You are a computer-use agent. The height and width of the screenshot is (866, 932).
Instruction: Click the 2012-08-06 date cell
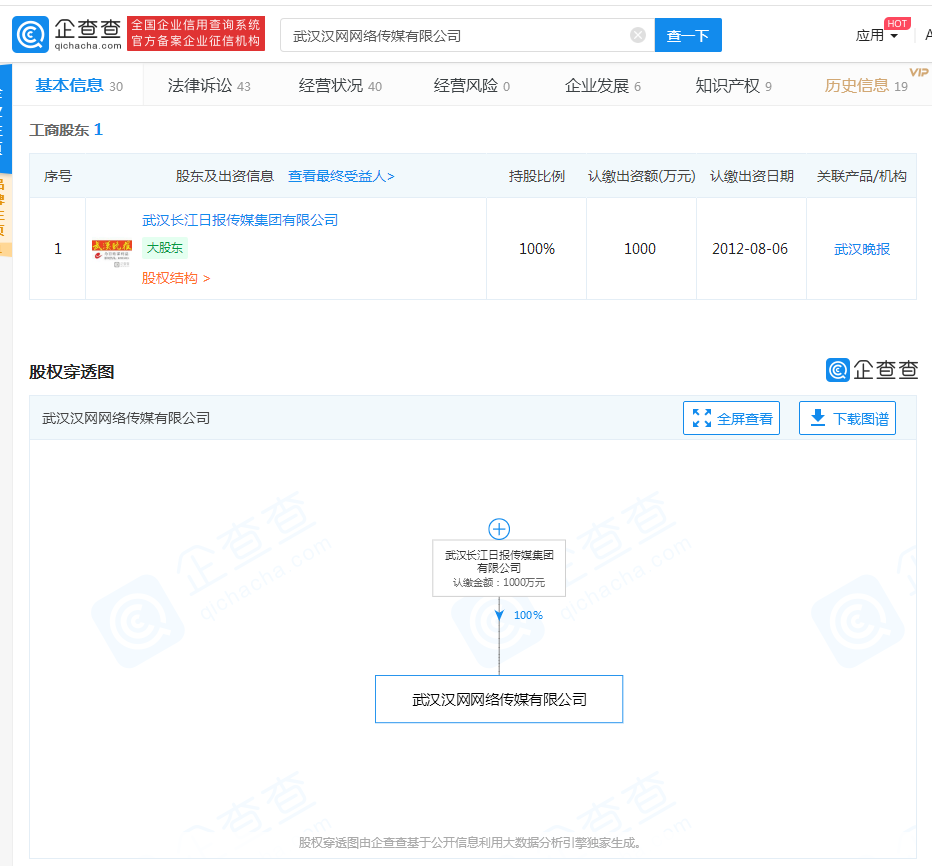pos(750,249)
